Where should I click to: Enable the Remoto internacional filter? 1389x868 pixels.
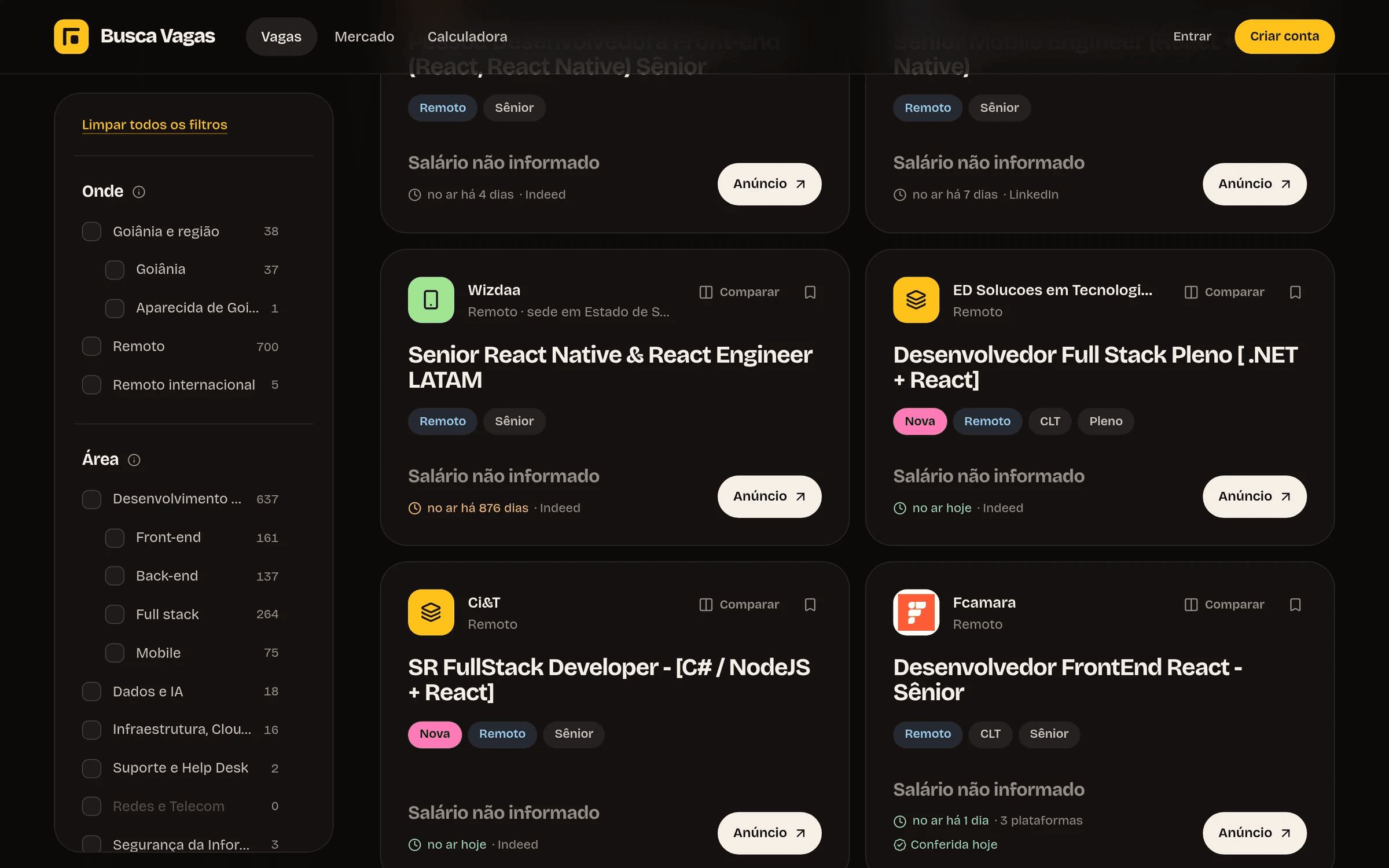[x=91, y=385]
